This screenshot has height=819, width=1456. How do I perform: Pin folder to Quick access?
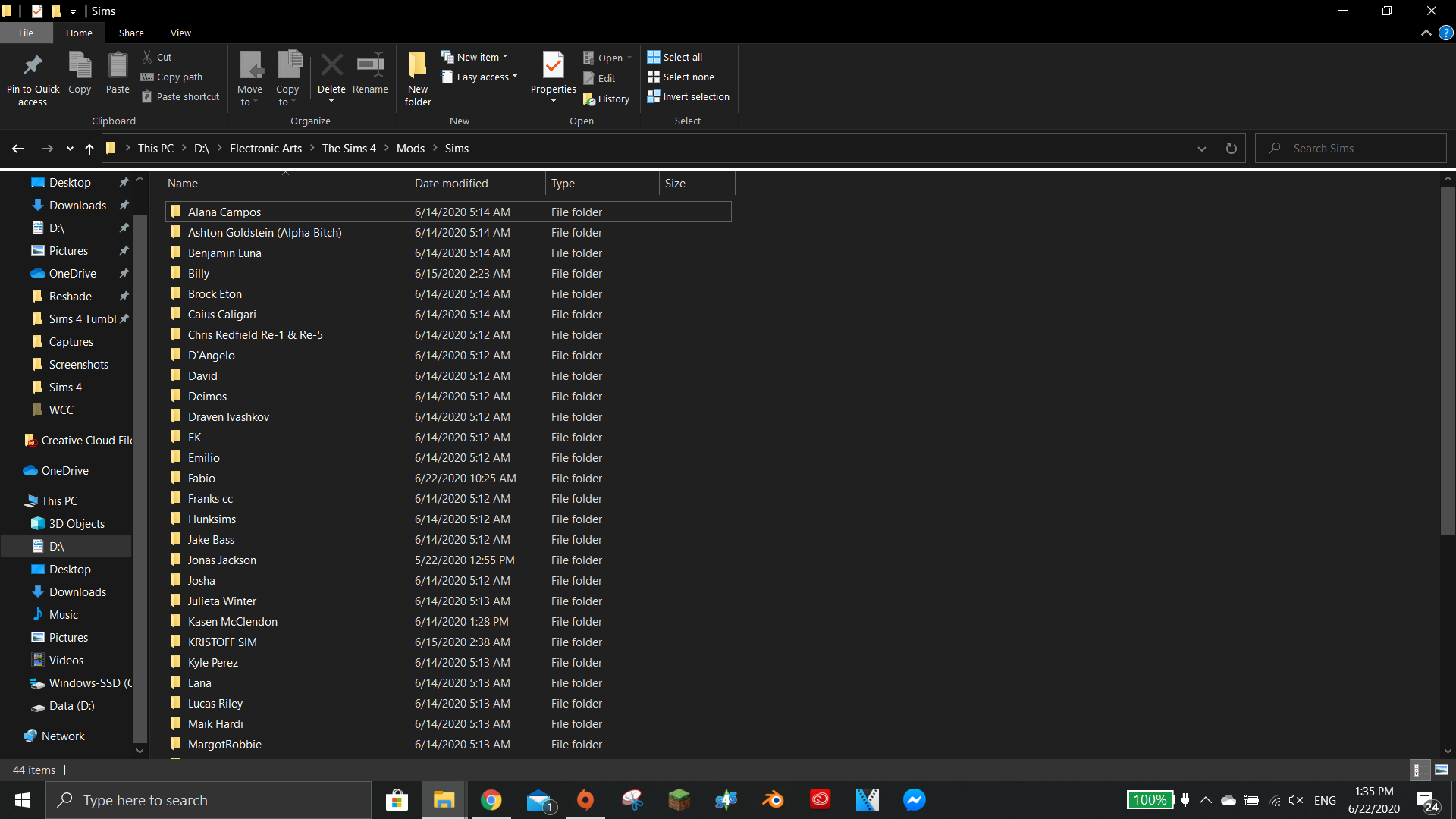[33, 79]
